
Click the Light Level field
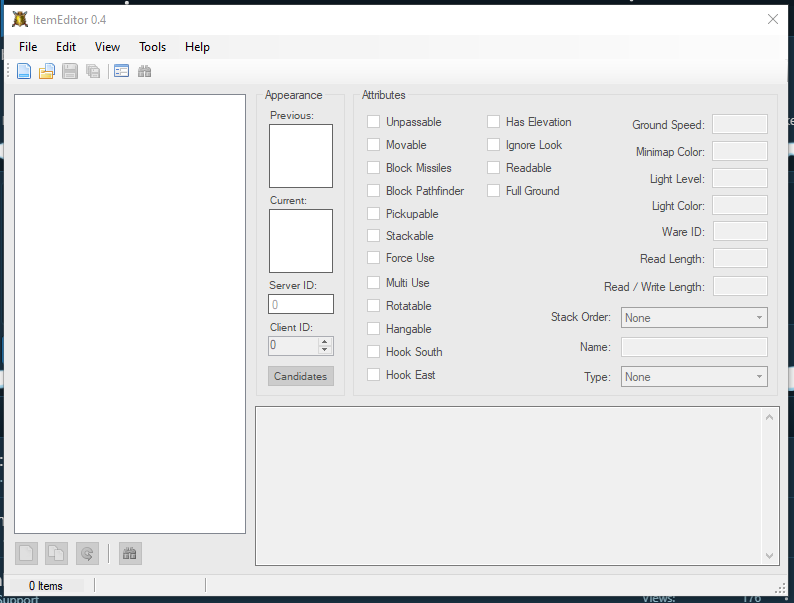740,178
